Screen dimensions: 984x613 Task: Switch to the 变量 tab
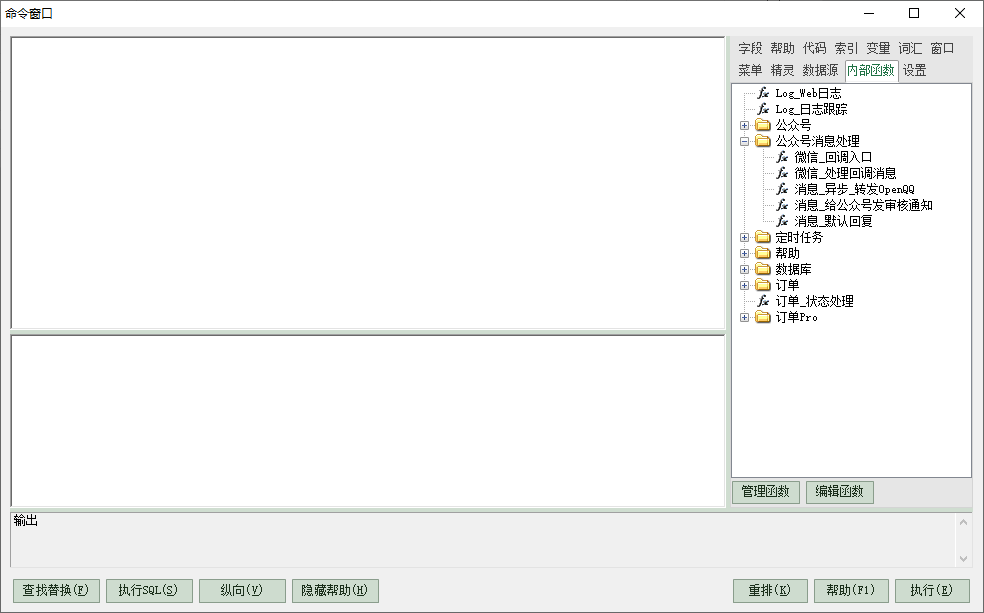point(879,48)
